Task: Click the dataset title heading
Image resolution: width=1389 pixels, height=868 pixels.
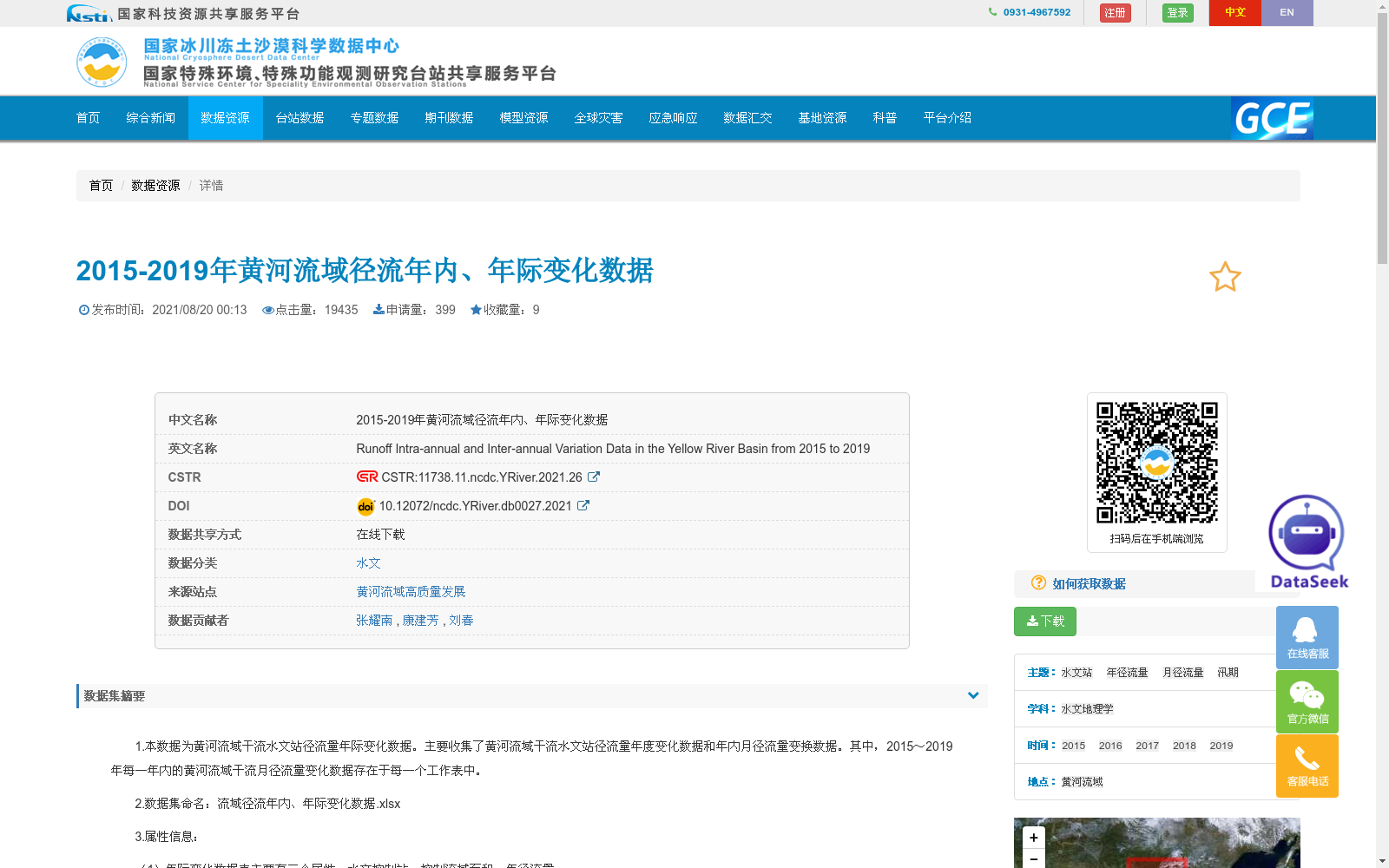Action: click(365, 271)
